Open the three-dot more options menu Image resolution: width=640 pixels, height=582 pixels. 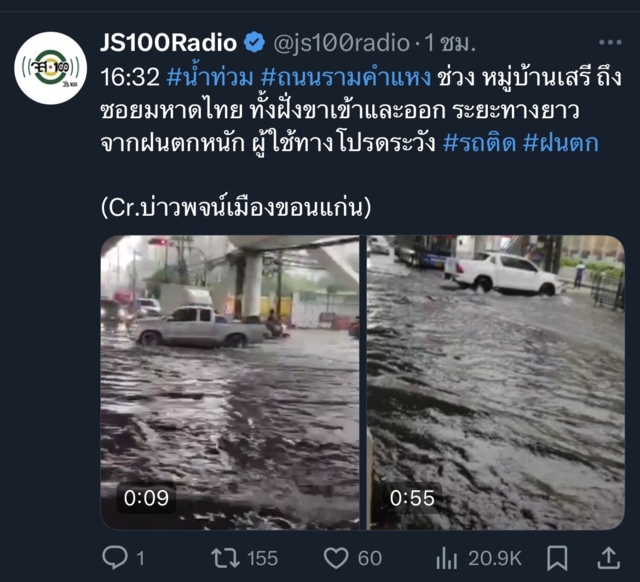610,42
